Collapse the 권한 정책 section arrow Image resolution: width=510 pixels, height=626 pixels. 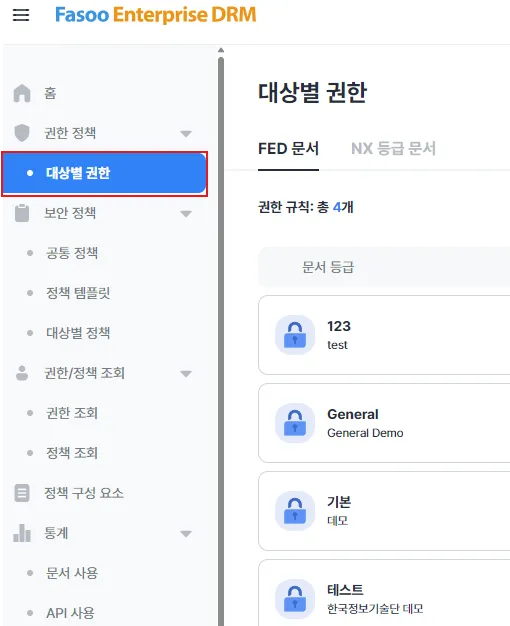click(186, 133)
